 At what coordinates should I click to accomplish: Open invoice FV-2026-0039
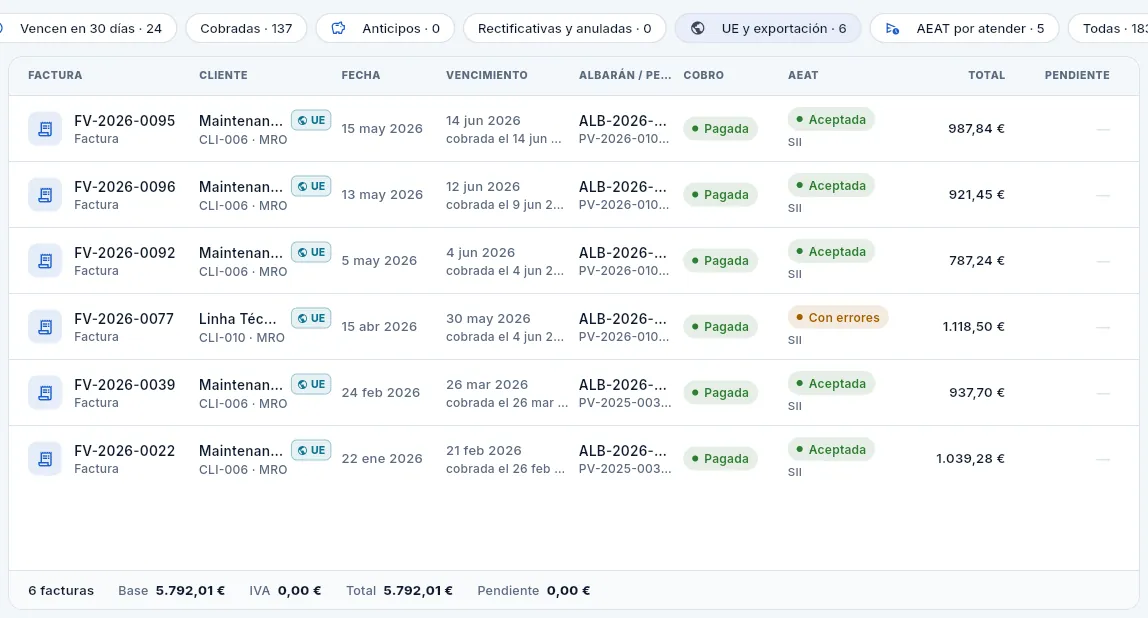pyautogui.click(x=124, y=384)
